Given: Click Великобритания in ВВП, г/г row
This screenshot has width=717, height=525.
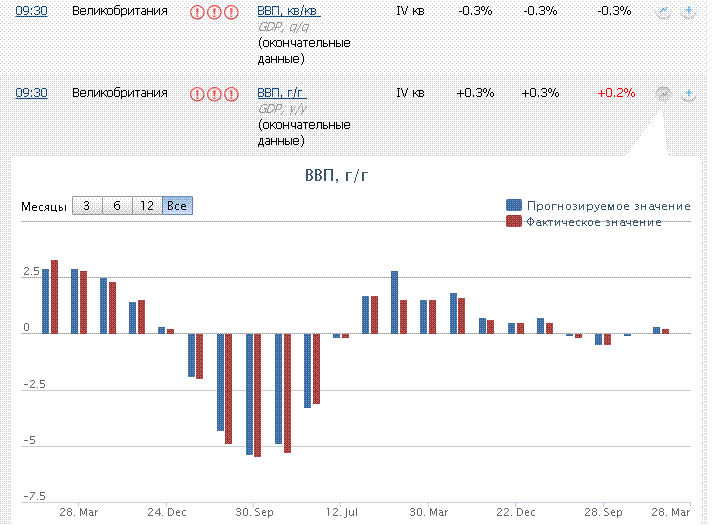Looking at the screenshot, I should 120,93.
